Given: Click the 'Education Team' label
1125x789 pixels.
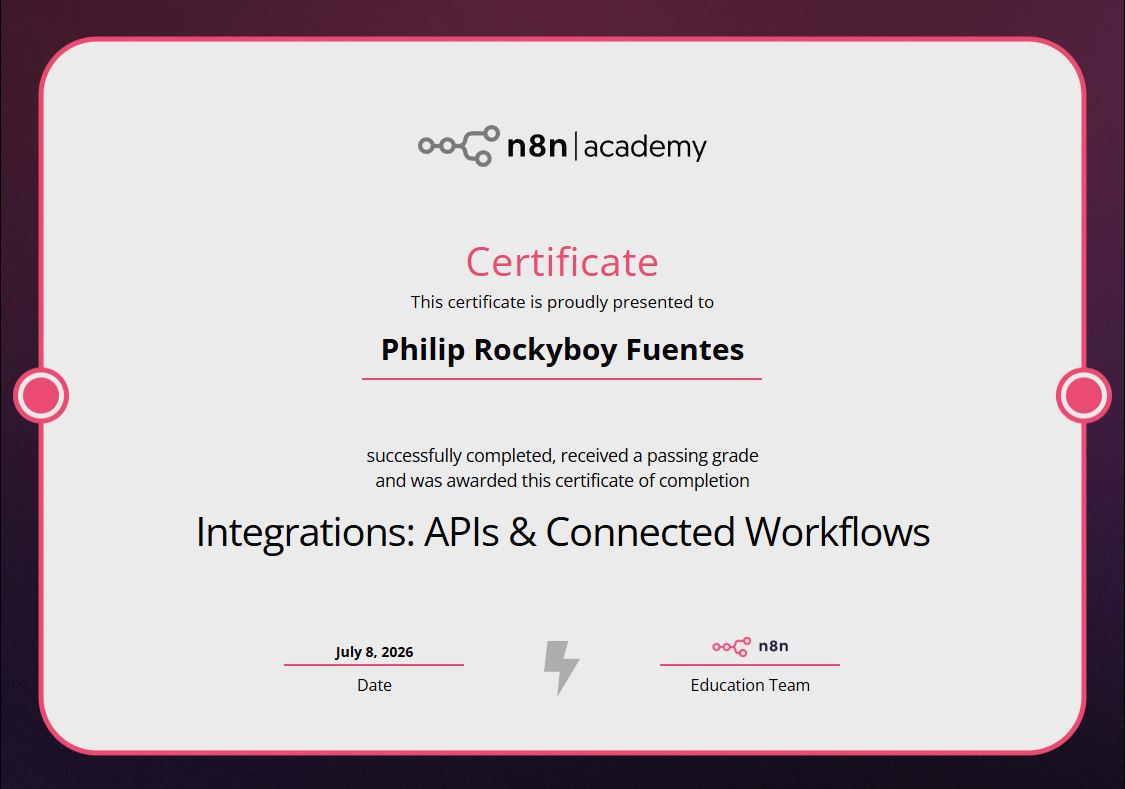Looking at the screenshot, I should click(x=750, y=685).
